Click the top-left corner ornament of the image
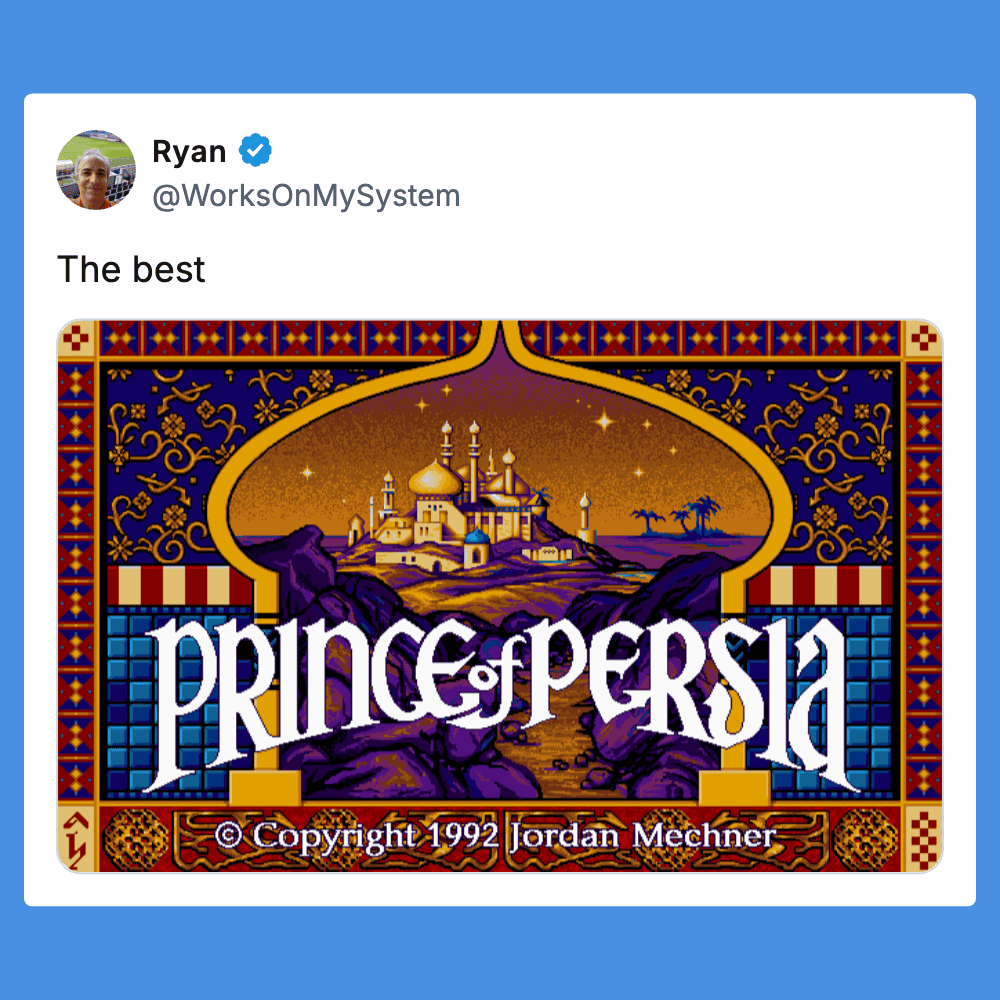 click(76, 339)
